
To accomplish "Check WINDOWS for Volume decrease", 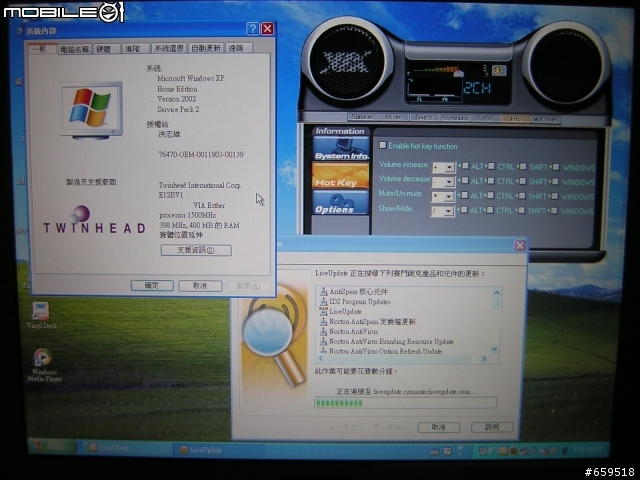I will pos(555,181).
